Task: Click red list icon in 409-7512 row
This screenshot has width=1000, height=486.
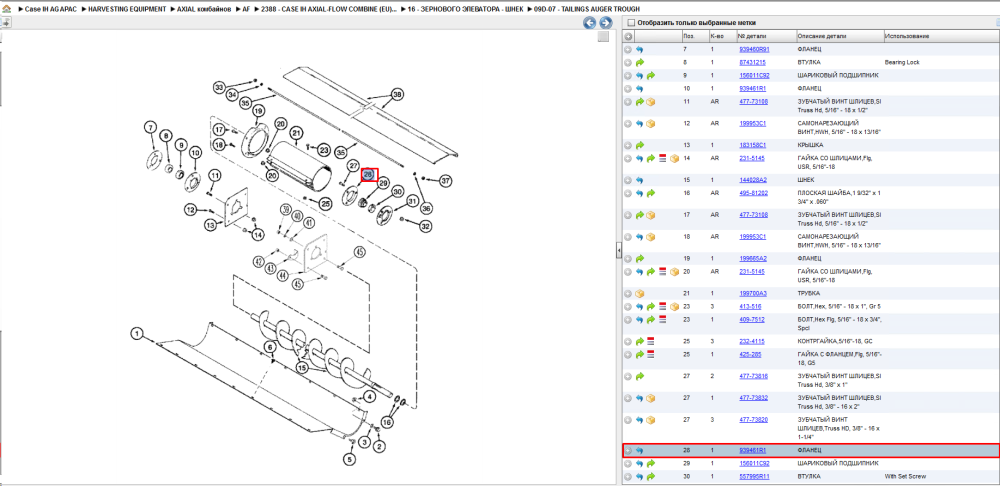Action: [663, 319]
